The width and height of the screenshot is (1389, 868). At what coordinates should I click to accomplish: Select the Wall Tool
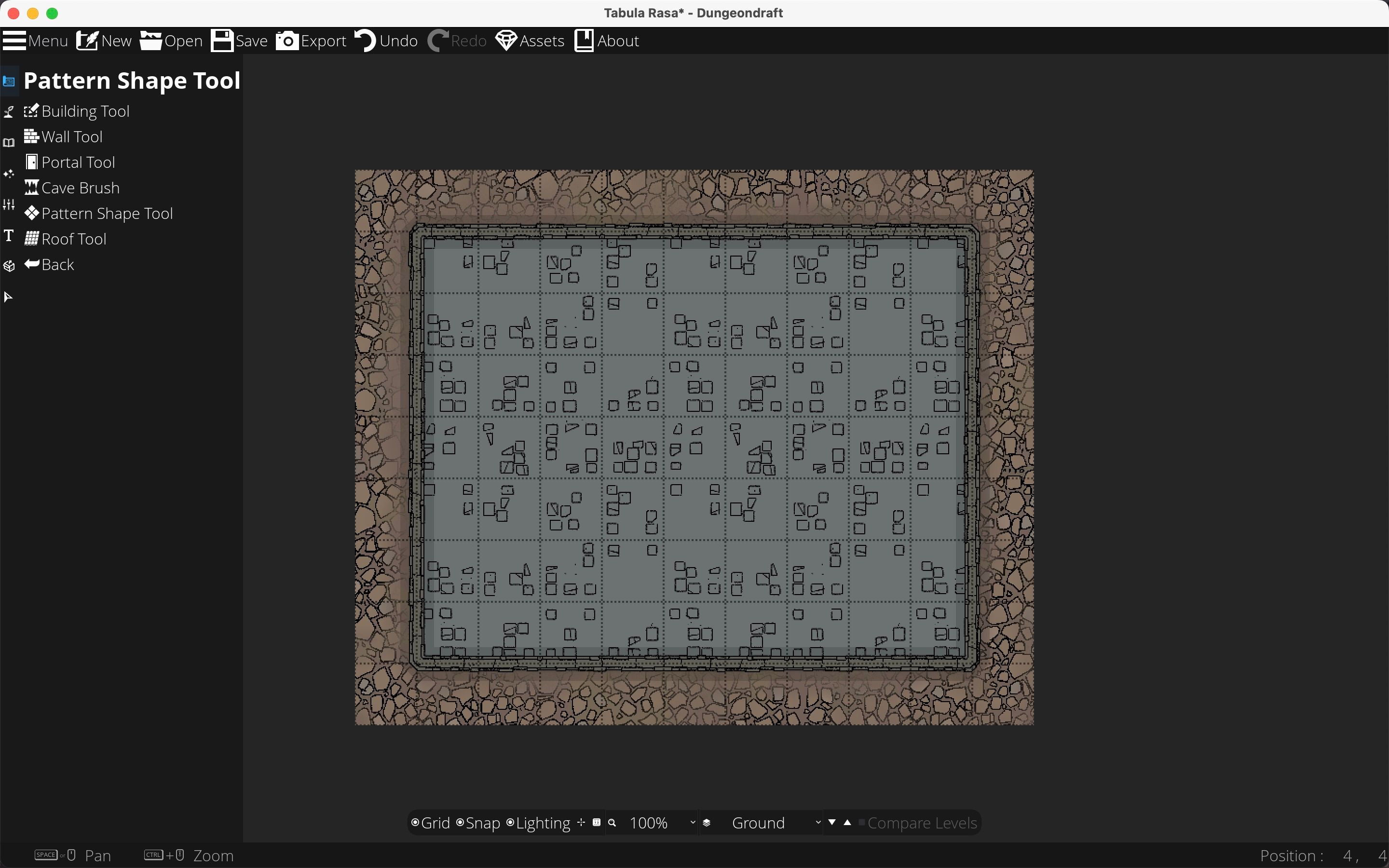pyautogui.click(x=72, y=136)
